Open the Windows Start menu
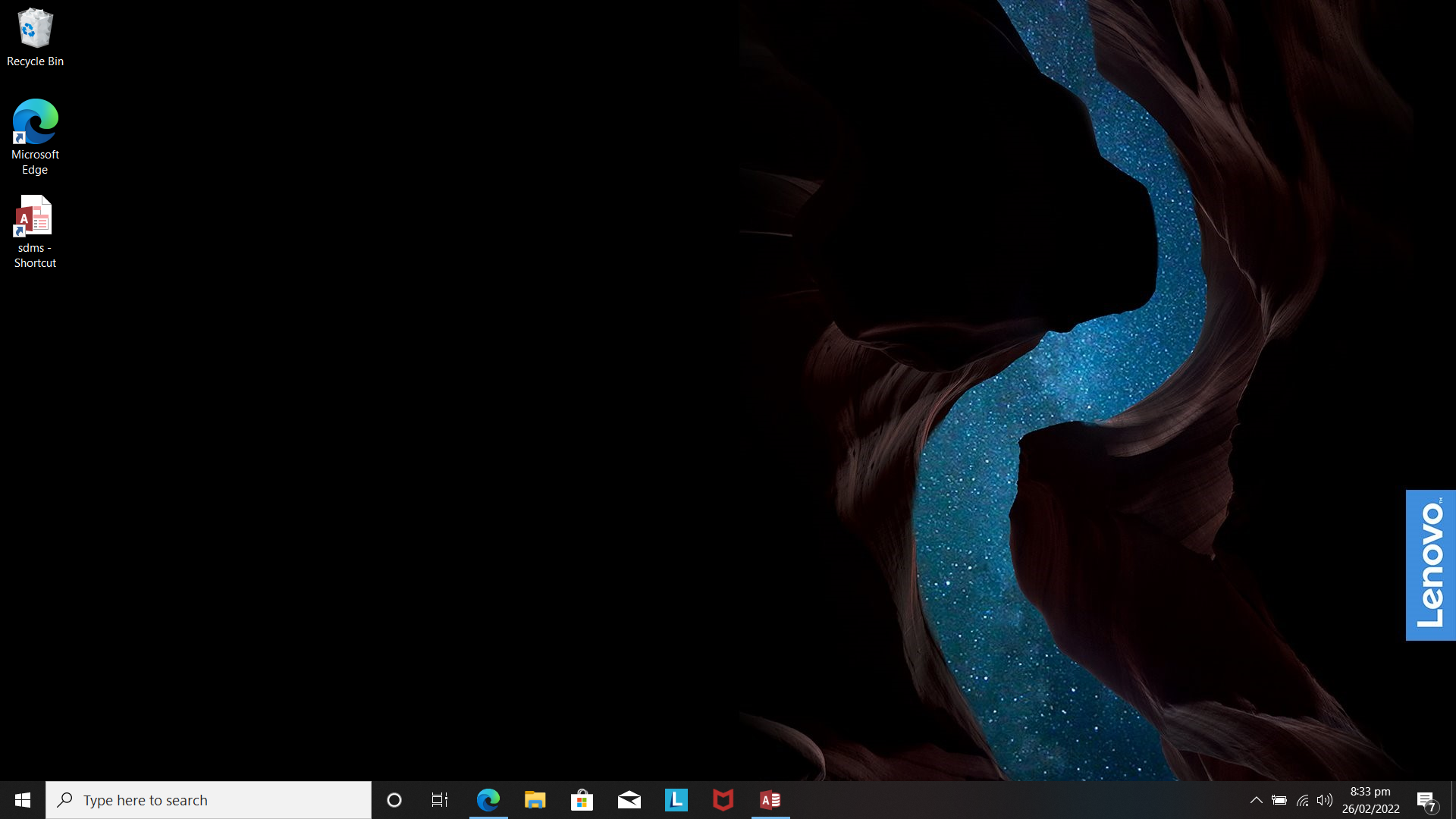 tap(23, 800)
